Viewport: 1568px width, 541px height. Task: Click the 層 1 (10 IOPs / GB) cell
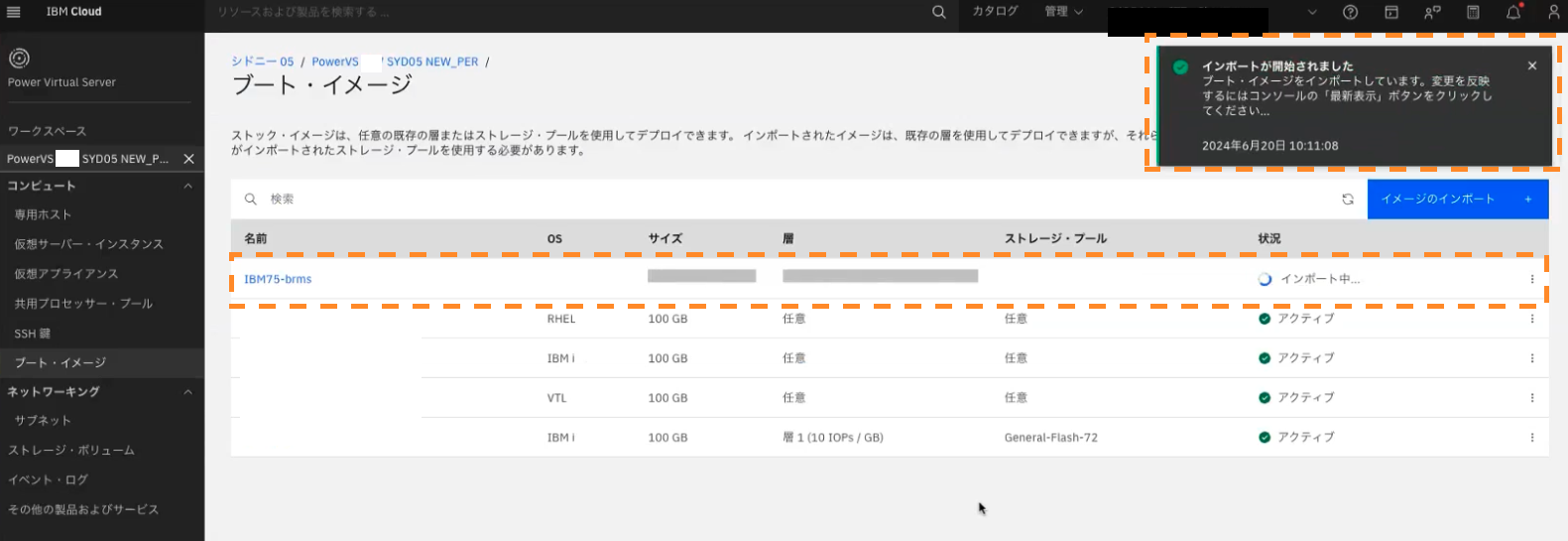pos(833,438)
